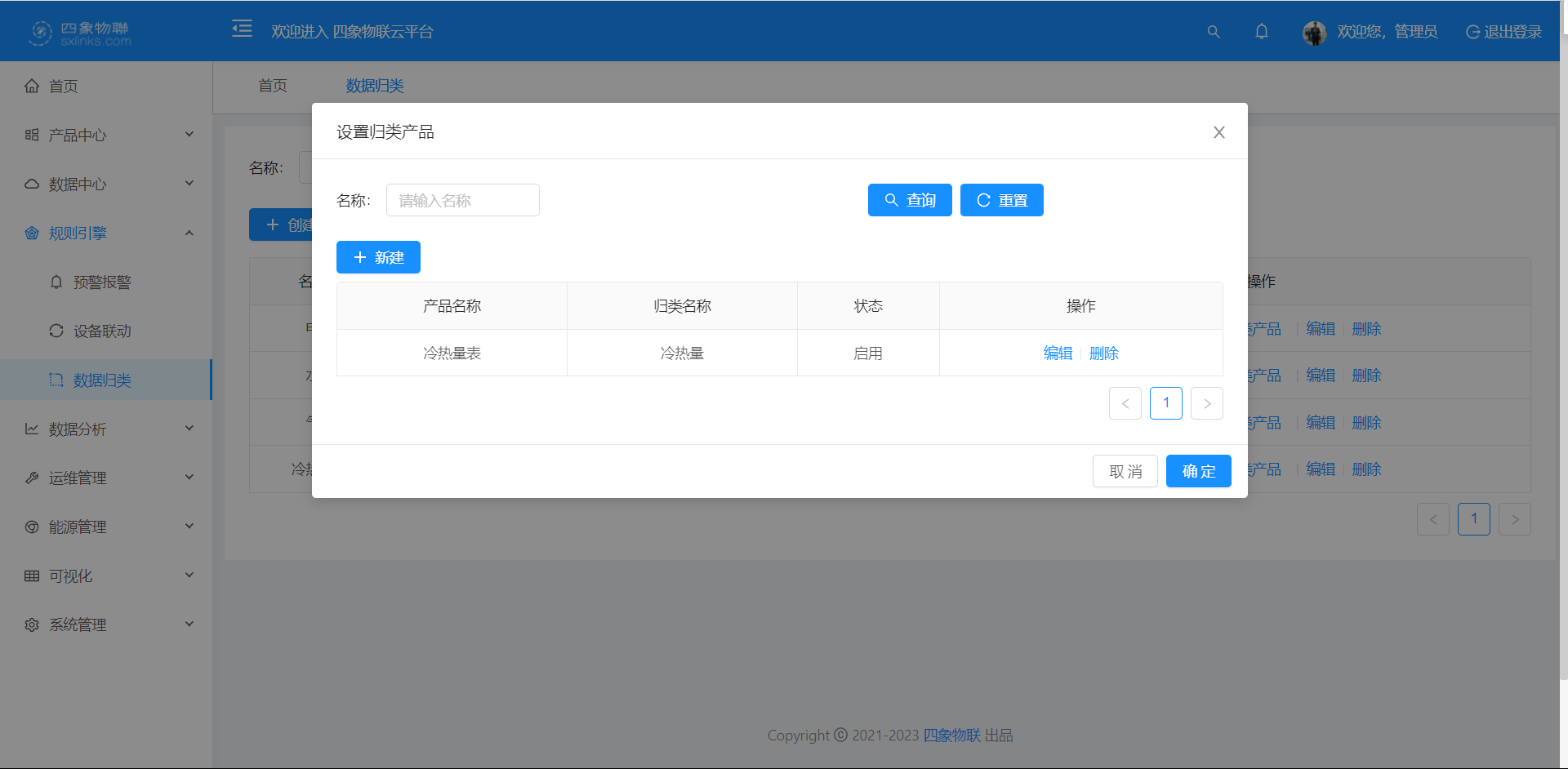Collapse sidebar using the menu toggle icon
Image resolution: width=1568 pixels, height=769 pixels.
pos(242,29)
